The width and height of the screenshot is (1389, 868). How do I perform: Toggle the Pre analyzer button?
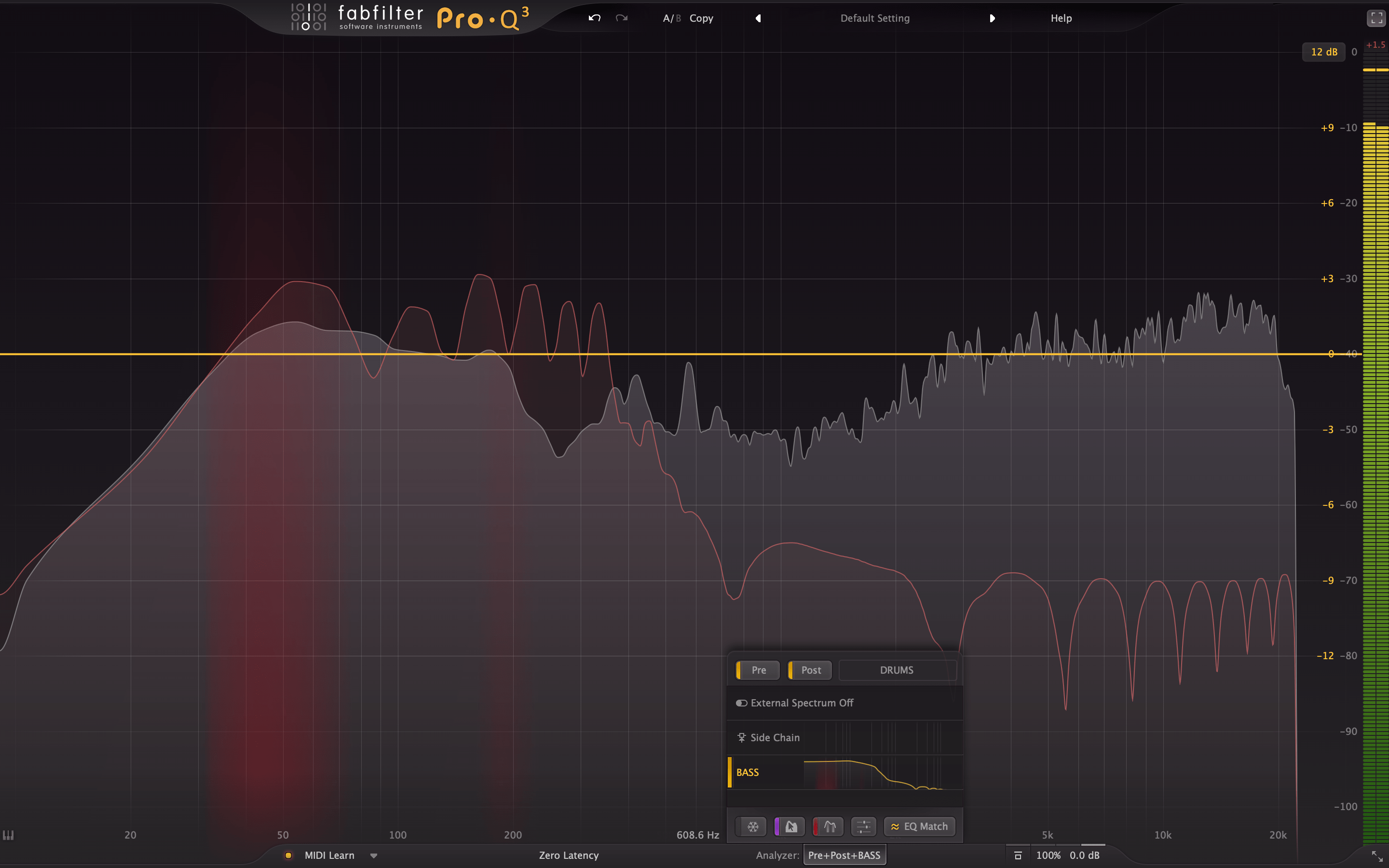(x=758, y=670)
